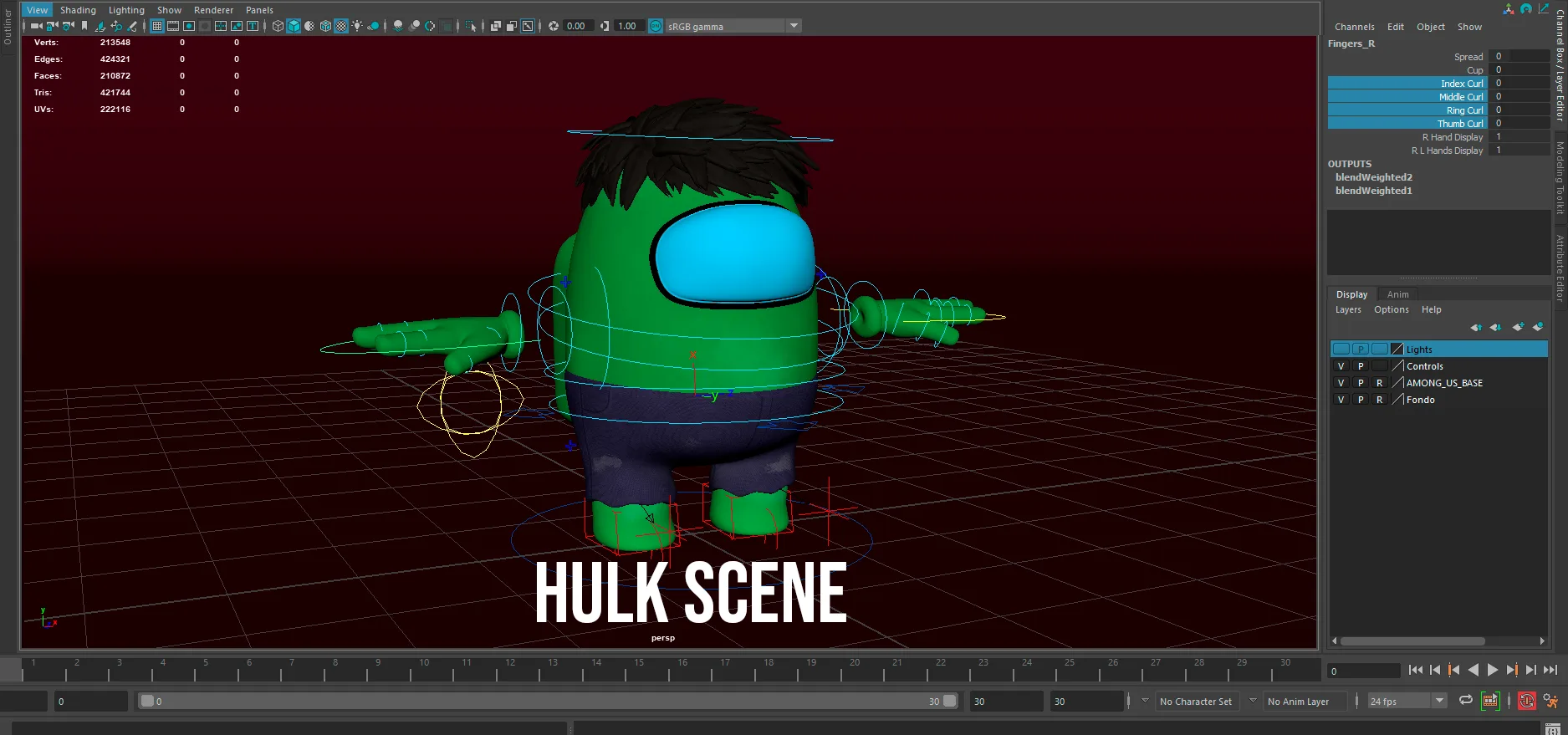Screen dimensions: 1568x735
Task: Open the Show panel menu
Action: [x=169, y=10]
